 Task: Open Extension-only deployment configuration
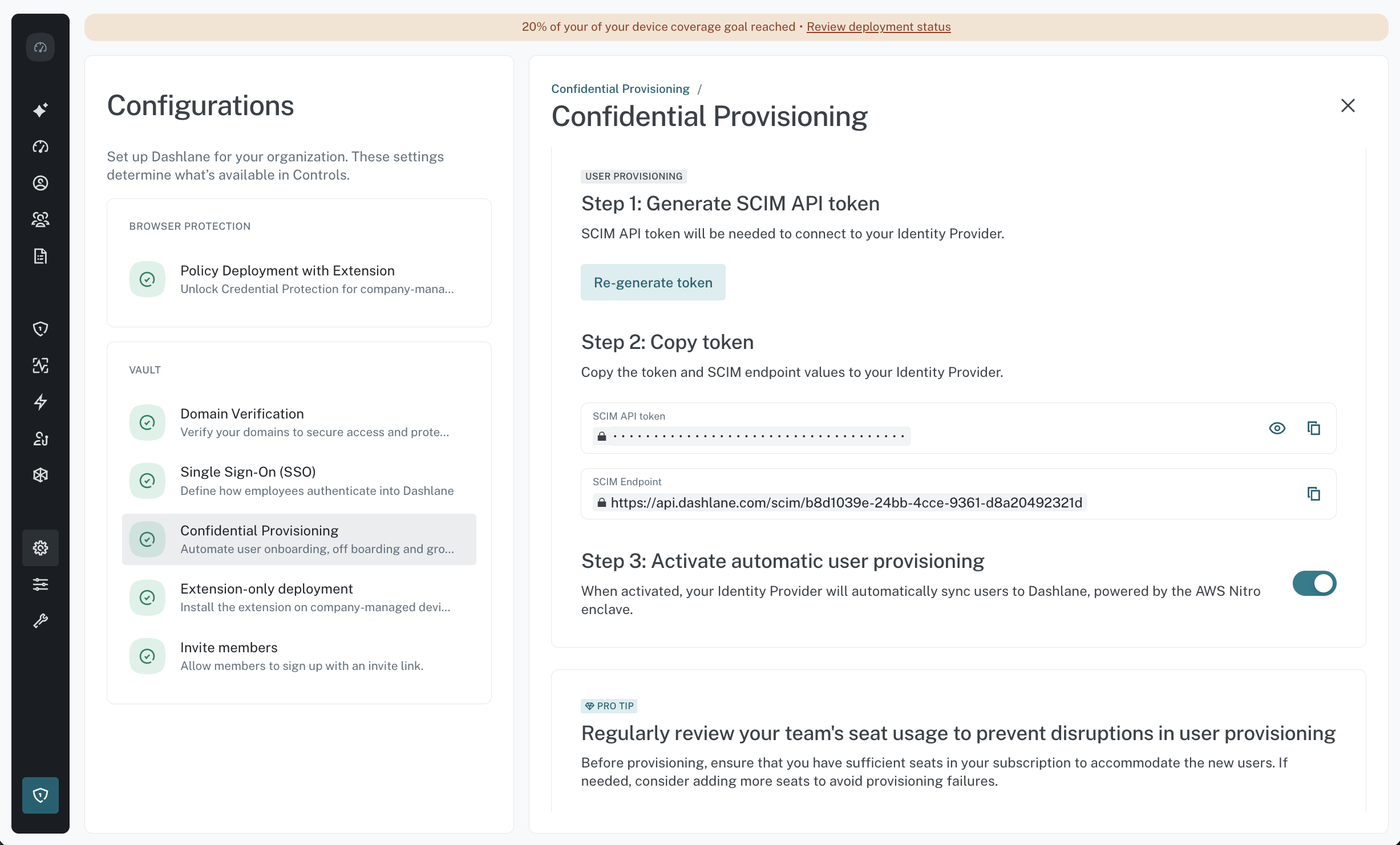(x=299, y=598)
